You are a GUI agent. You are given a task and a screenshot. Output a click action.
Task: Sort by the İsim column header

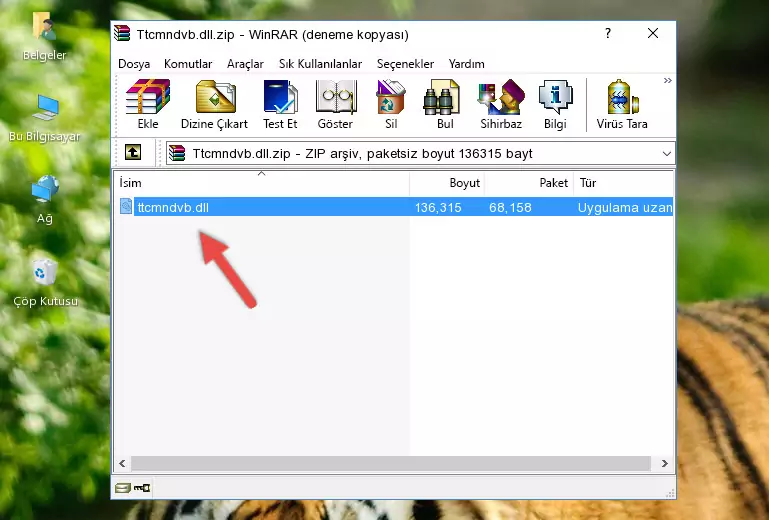262,183
